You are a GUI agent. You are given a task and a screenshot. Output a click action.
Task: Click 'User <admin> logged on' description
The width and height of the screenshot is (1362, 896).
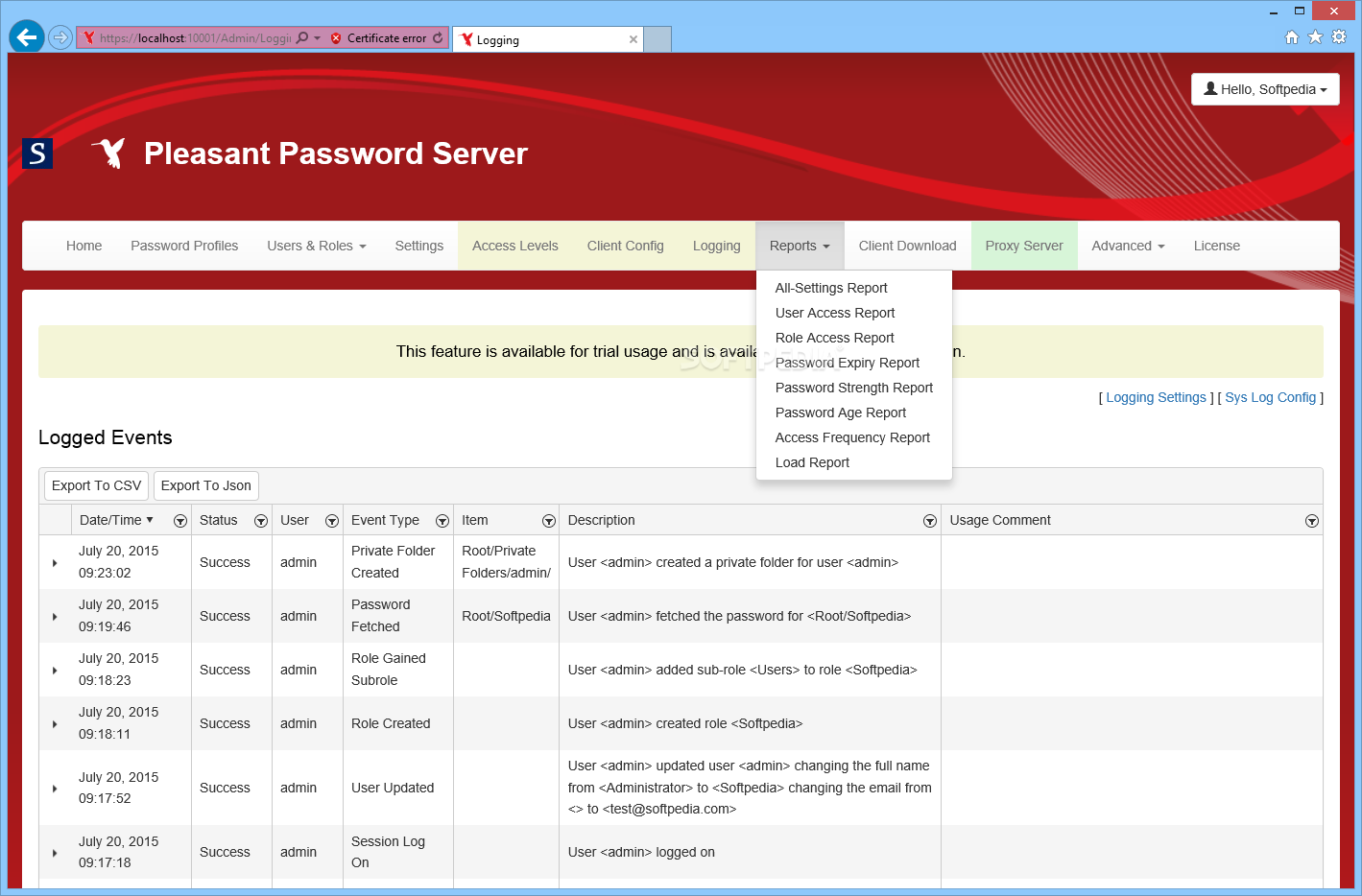click(x=641, y=852)
